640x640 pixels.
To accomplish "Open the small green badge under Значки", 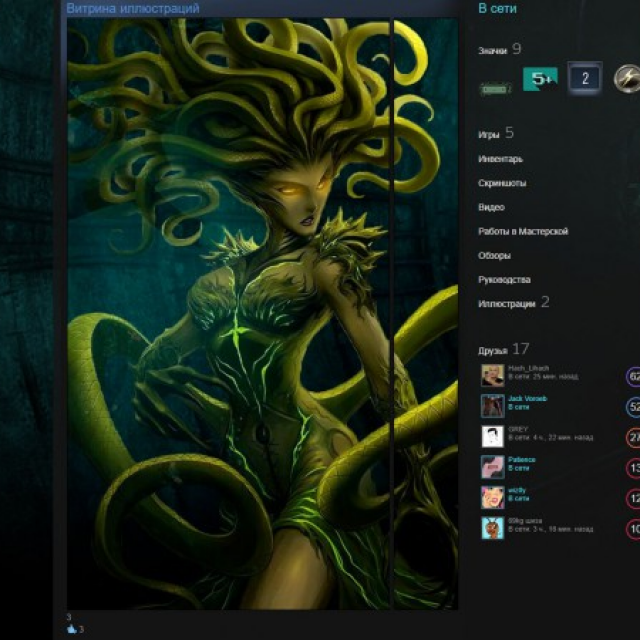I will pyautogui.click(x=496, y=89).
